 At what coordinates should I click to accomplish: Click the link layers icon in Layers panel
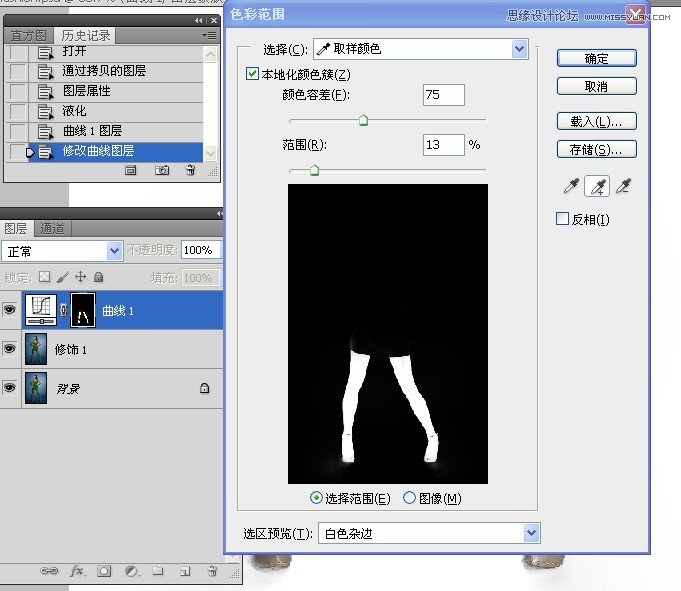(49, 571)
